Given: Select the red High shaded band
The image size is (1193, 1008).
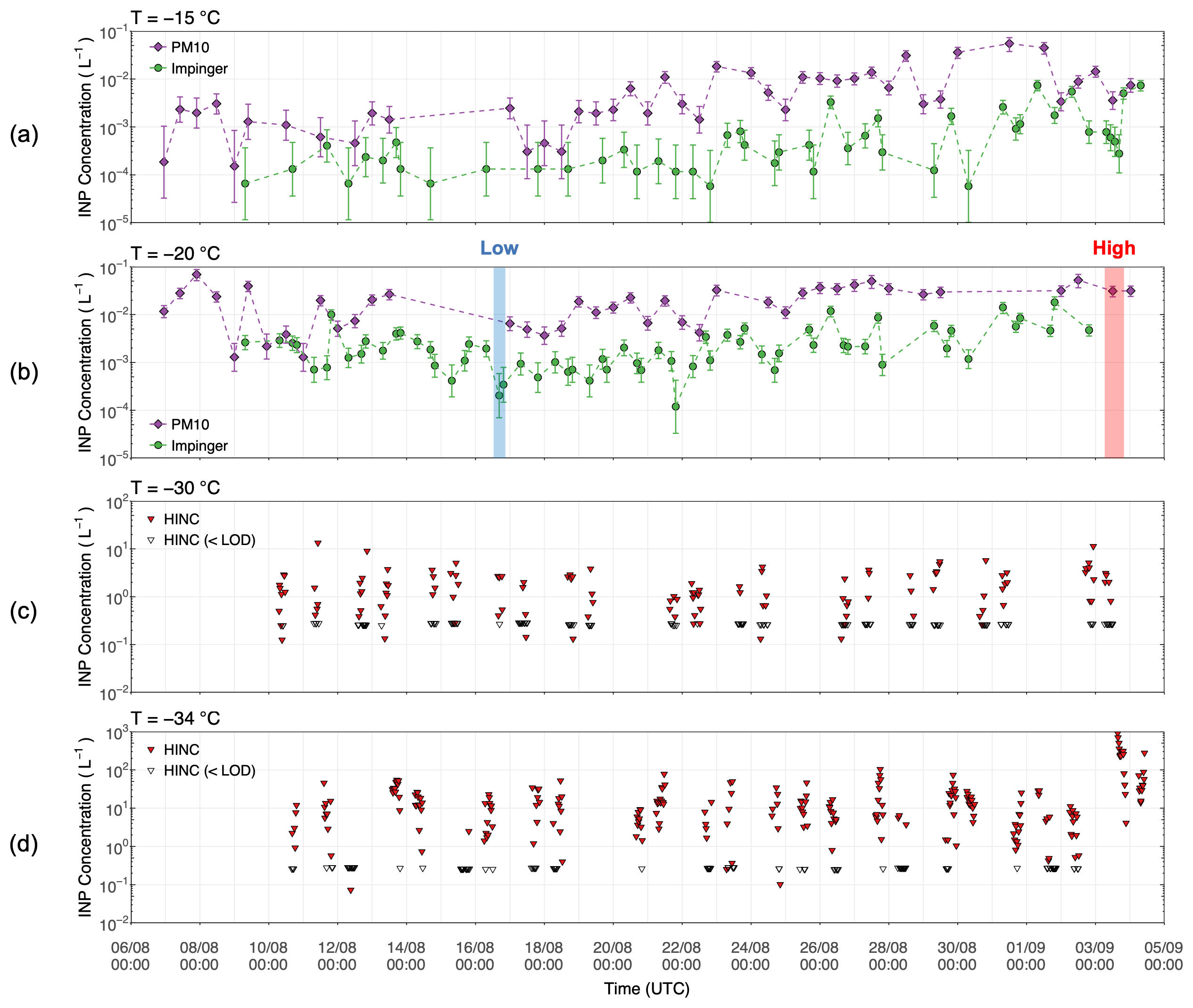Looking at the screenshot, I should point(1114,362).
